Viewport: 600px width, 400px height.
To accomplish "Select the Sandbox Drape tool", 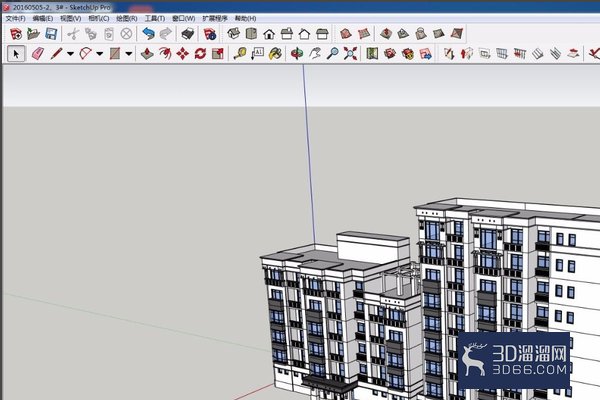I will point(421,34).
